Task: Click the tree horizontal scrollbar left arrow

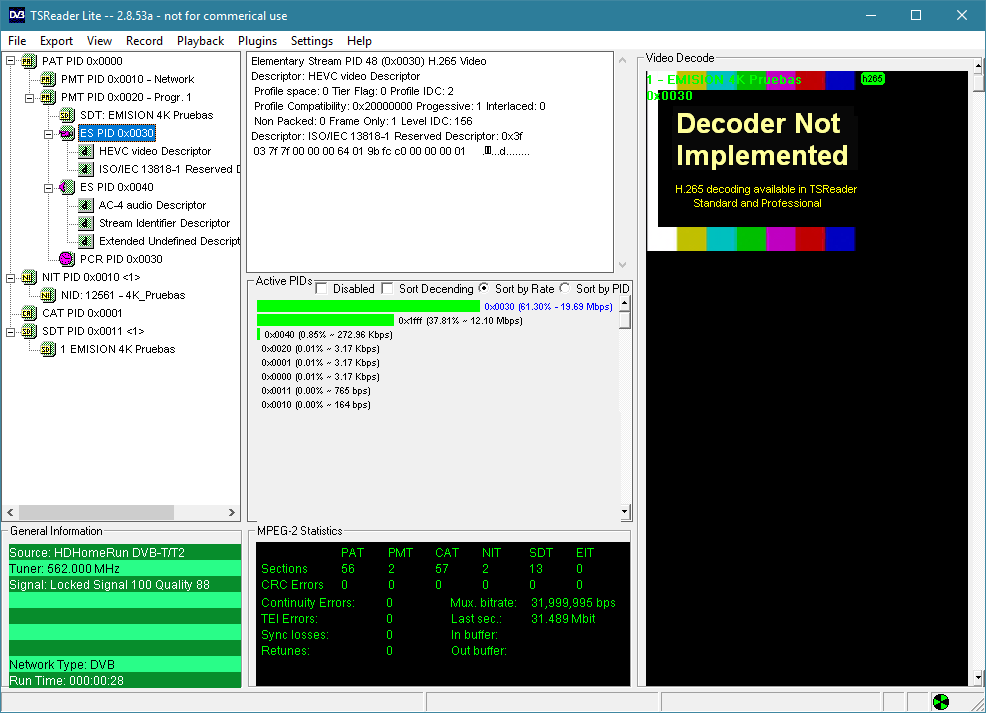Action: (x=10, y=512)
